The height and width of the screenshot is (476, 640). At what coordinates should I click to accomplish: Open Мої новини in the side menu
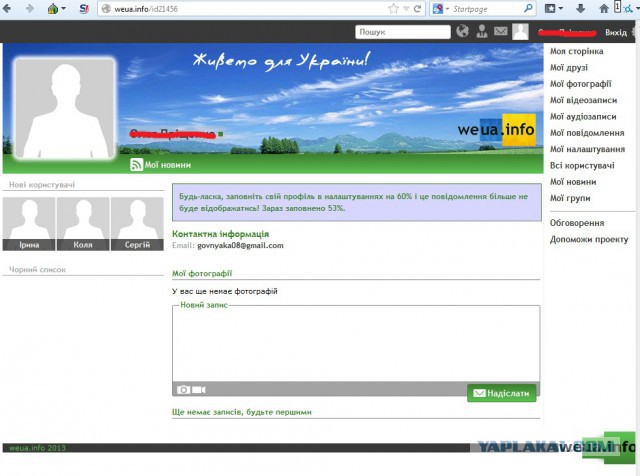point(573,182)
